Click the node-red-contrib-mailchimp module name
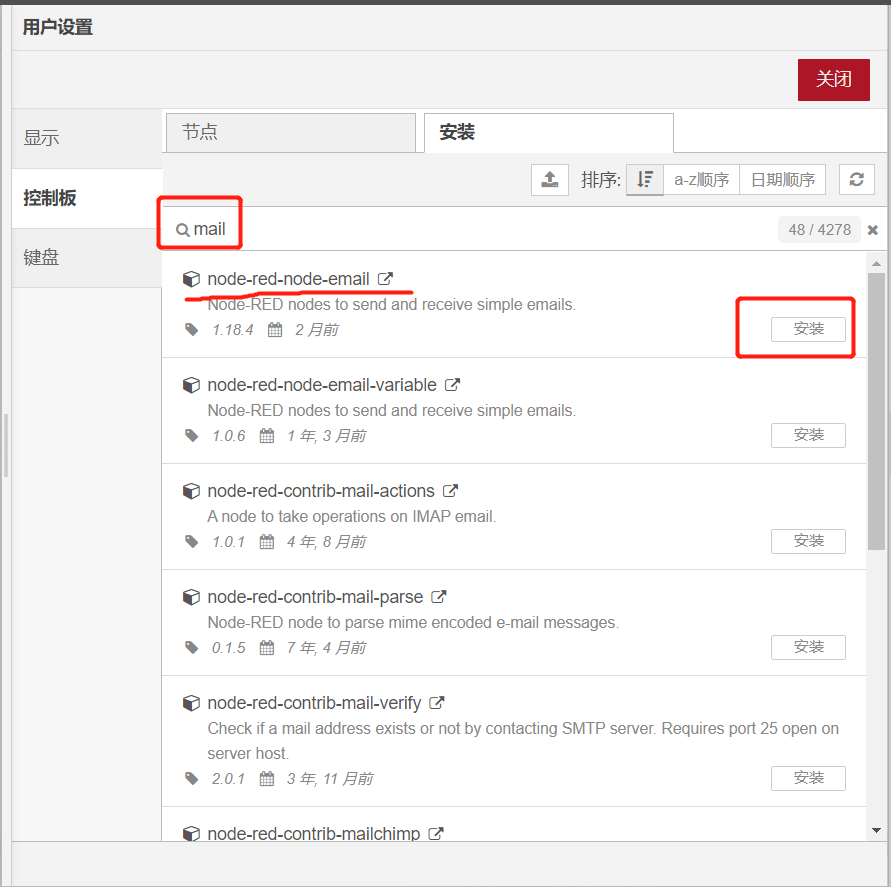Image resolution: width=891 pixels, height=887 pixels. click(314, 834)
